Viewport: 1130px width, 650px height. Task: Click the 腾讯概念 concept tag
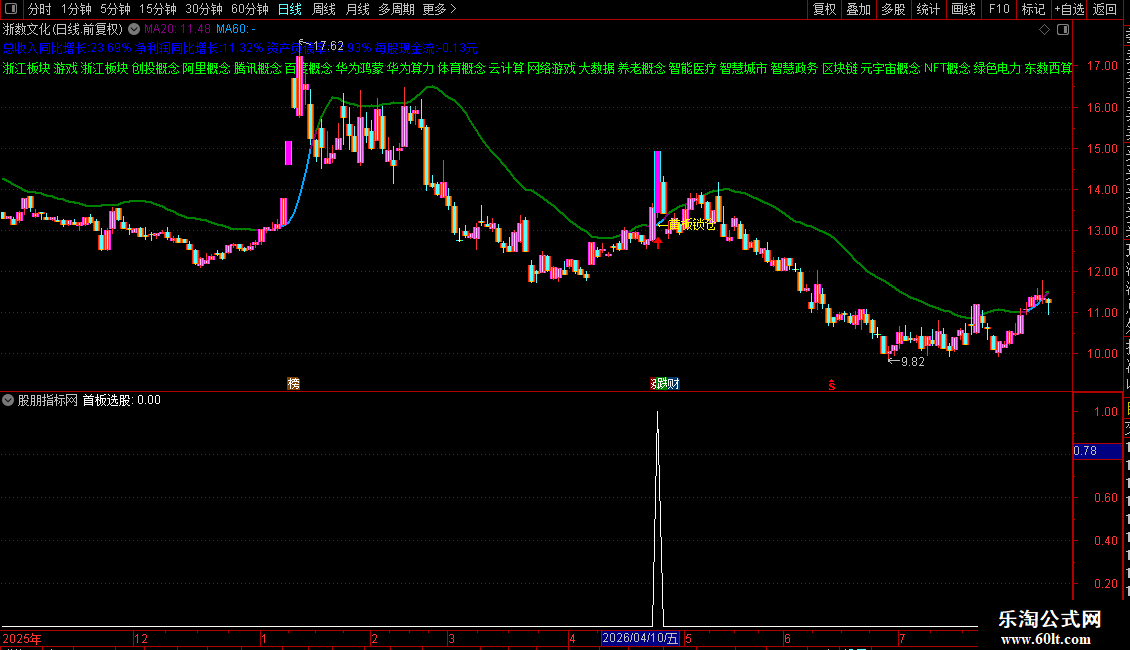tap(257, 68)
